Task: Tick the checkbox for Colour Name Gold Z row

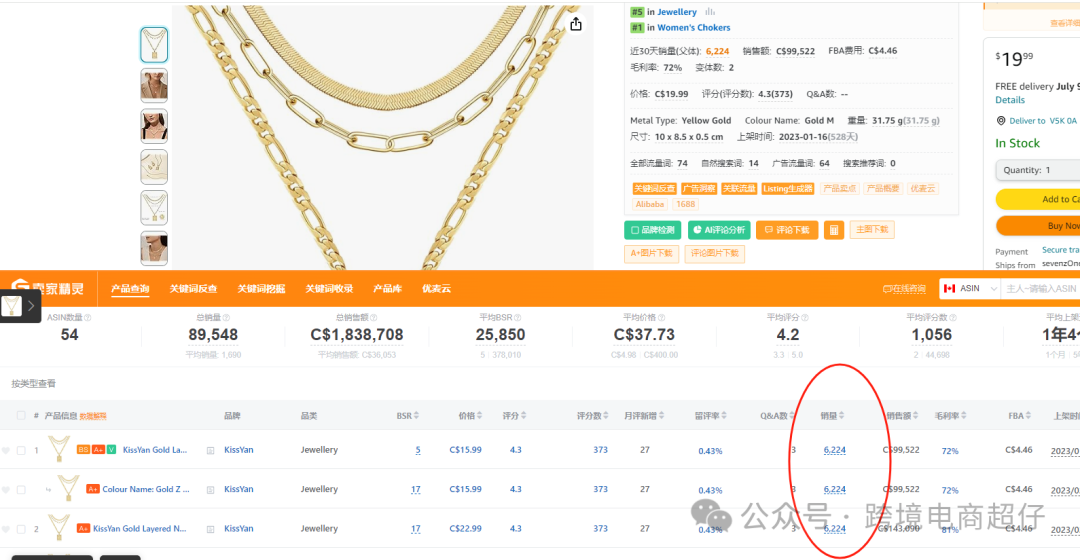Action: pos(21,490)
